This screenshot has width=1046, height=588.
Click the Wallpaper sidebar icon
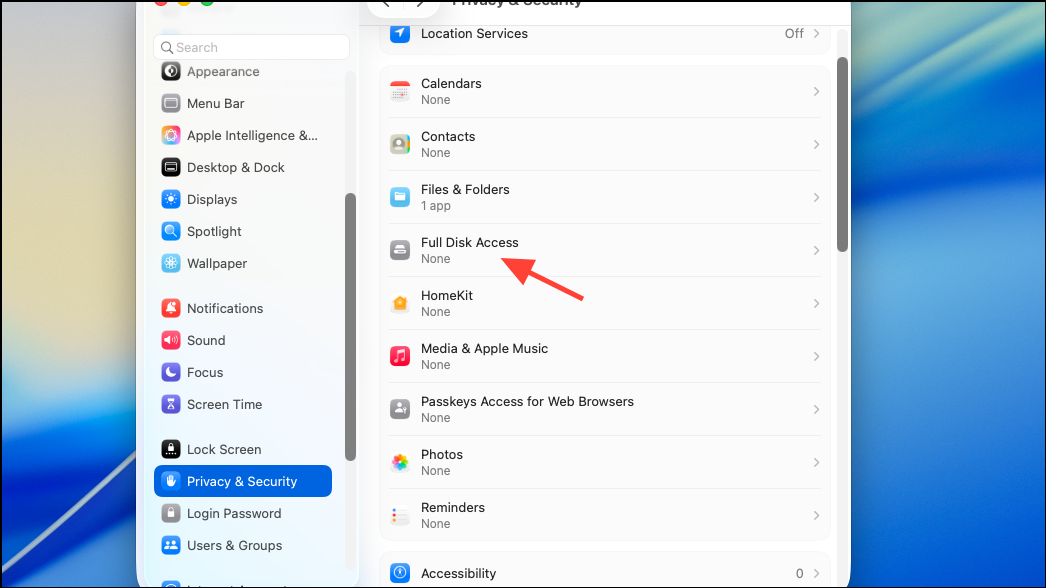171,264
